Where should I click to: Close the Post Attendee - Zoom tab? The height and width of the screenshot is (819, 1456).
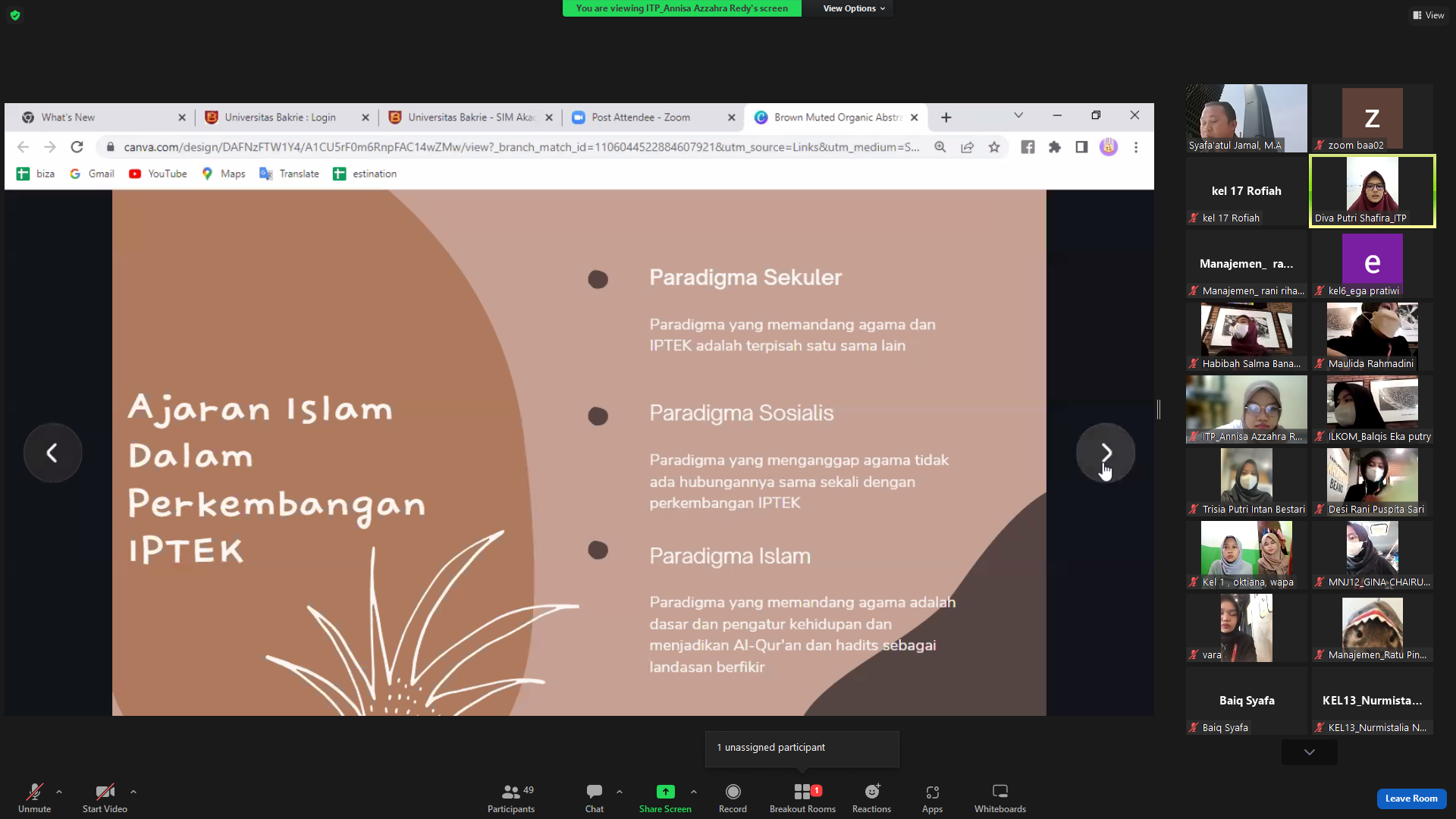tap(732, 118)
